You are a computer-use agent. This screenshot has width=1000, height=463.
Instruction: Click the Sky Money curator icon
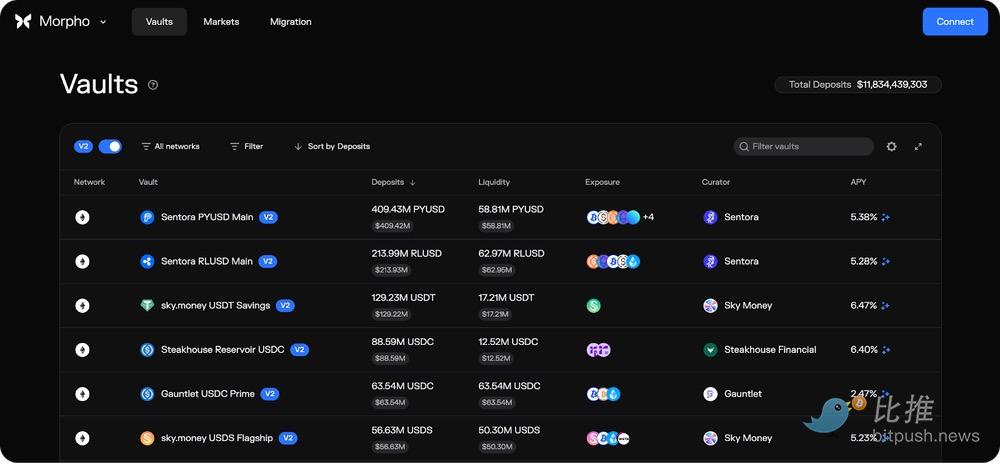coord(710,305)
